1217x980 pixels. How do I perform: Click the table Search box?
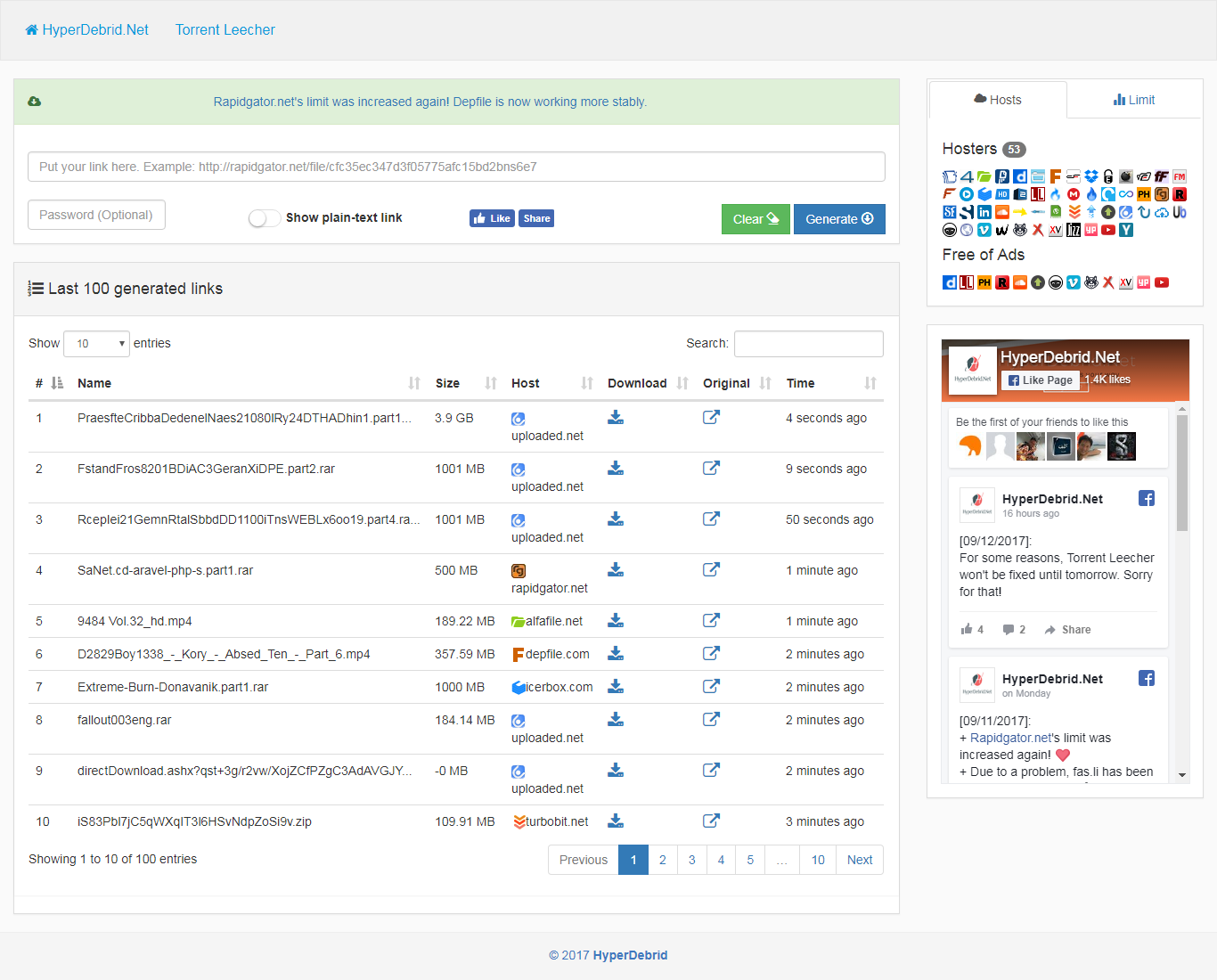tap(809, 343)
